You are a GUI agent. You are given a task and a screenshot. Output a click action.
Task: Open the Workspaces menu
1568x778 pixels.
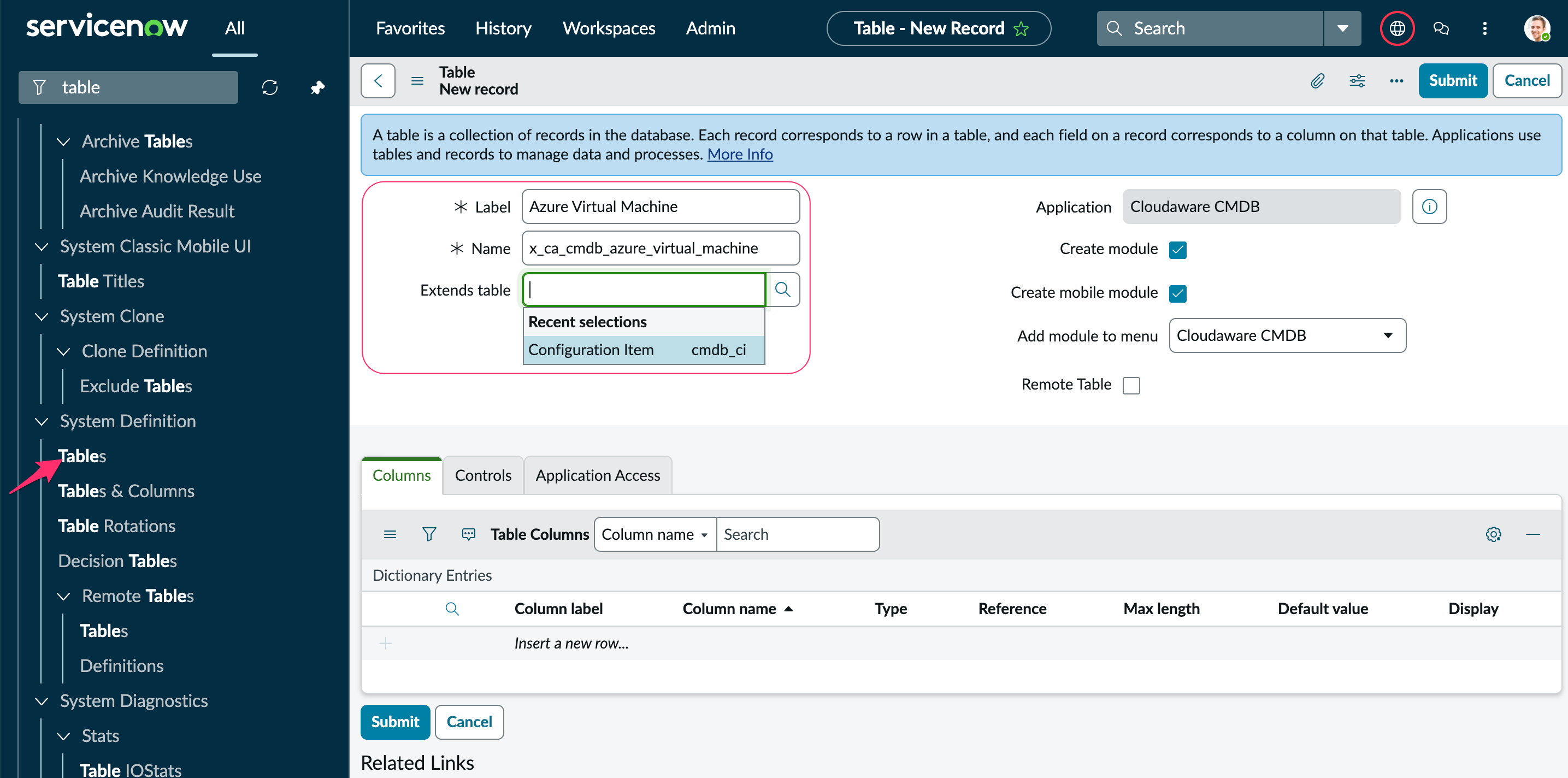[608, 28]
